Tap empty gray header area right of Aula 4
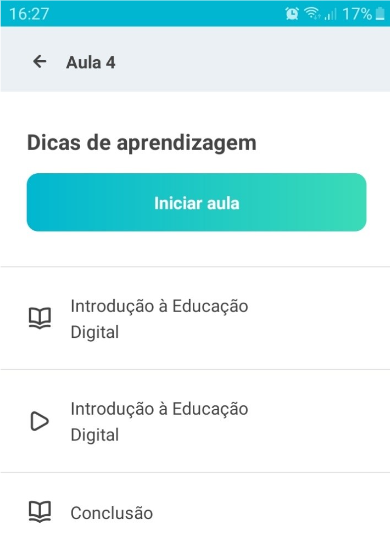 pyautogui.click(x=252, y=59)
